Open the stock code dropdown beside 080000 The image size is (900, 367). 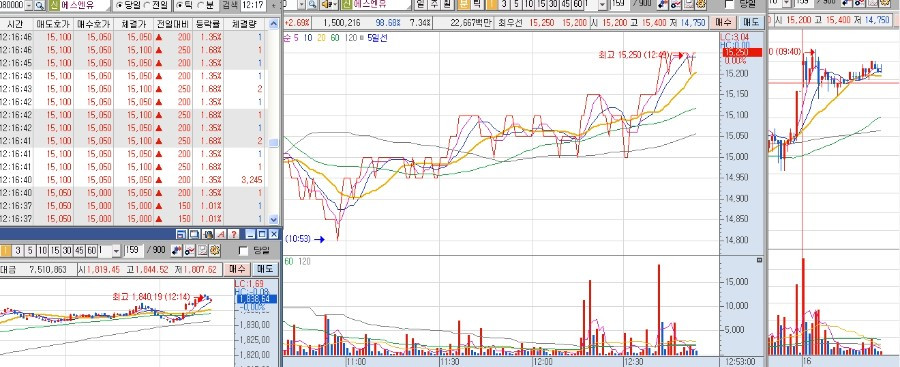point(28,5)
